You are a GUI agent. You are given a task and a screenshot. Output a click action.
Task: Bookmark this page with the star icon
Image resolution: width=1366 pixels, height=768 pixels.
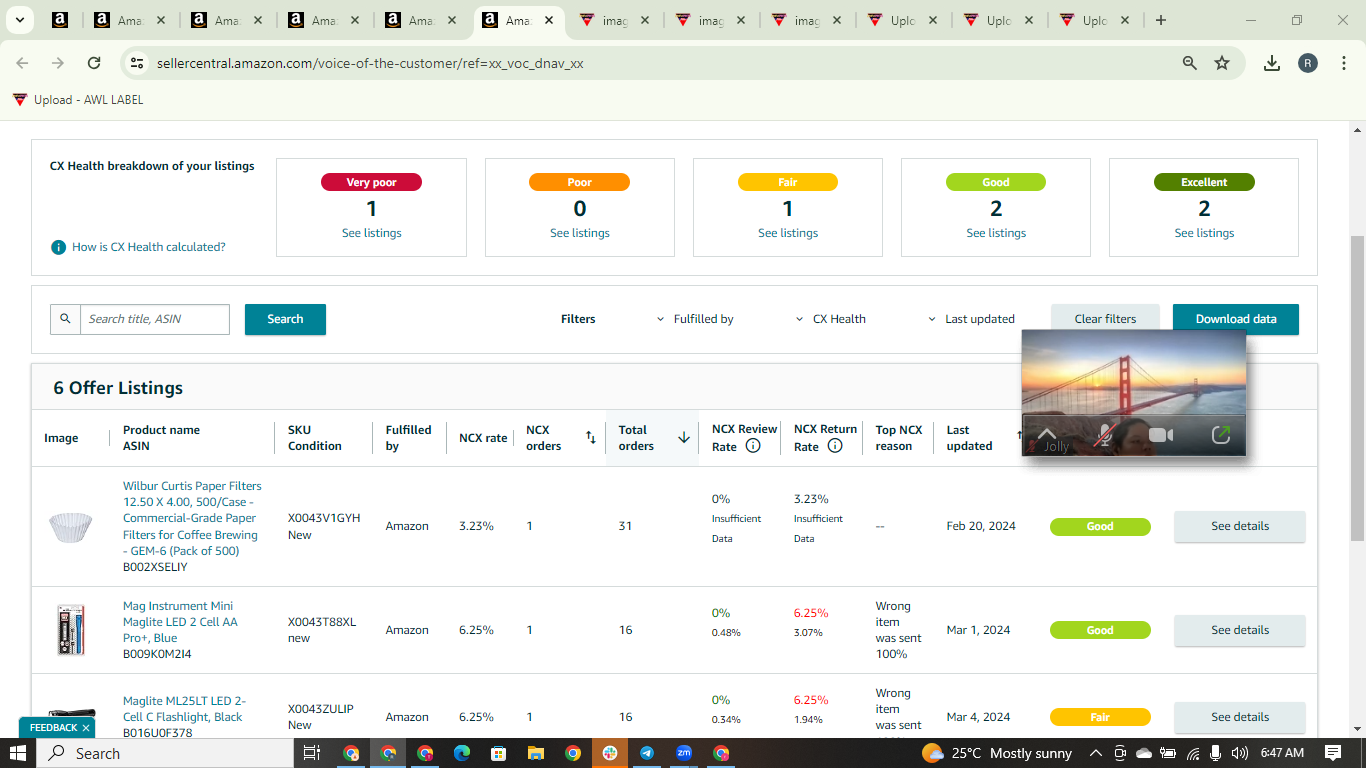[x=1222, y=63]
